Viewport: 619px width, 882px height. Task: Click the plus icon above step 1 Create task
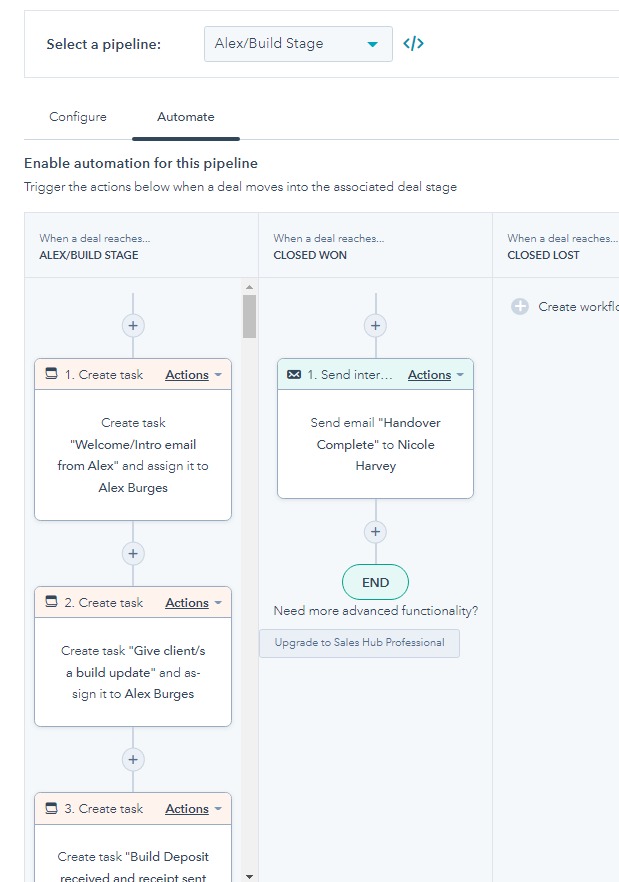[x=132, y=325]
